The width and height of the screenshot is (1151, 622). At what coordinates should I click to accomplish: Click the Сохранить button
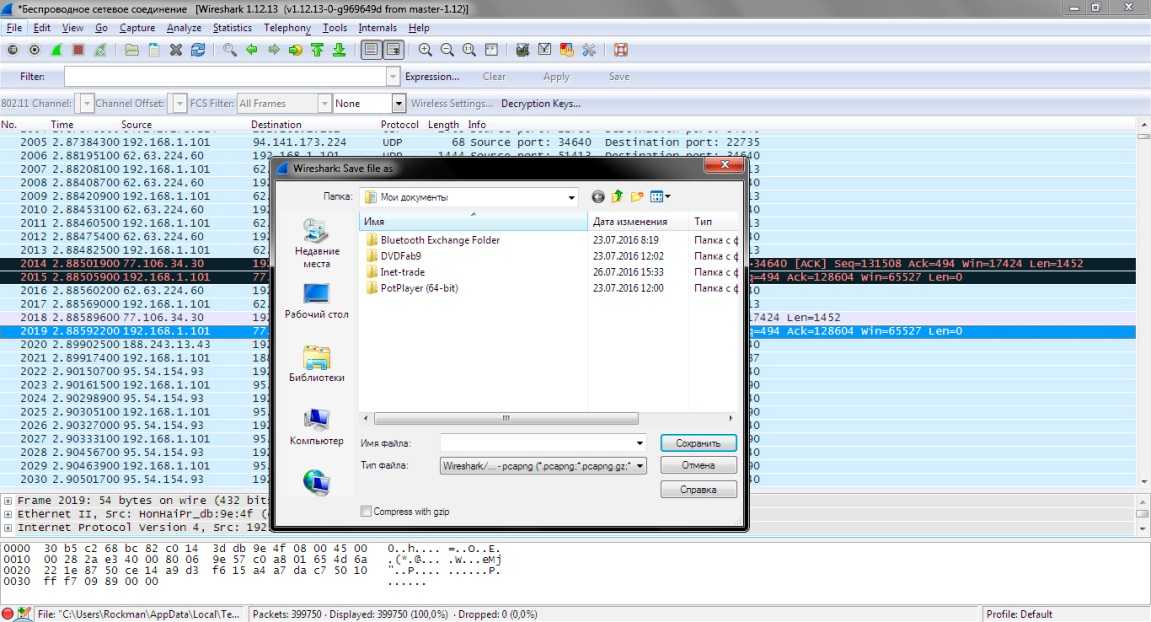coord(698,442)
